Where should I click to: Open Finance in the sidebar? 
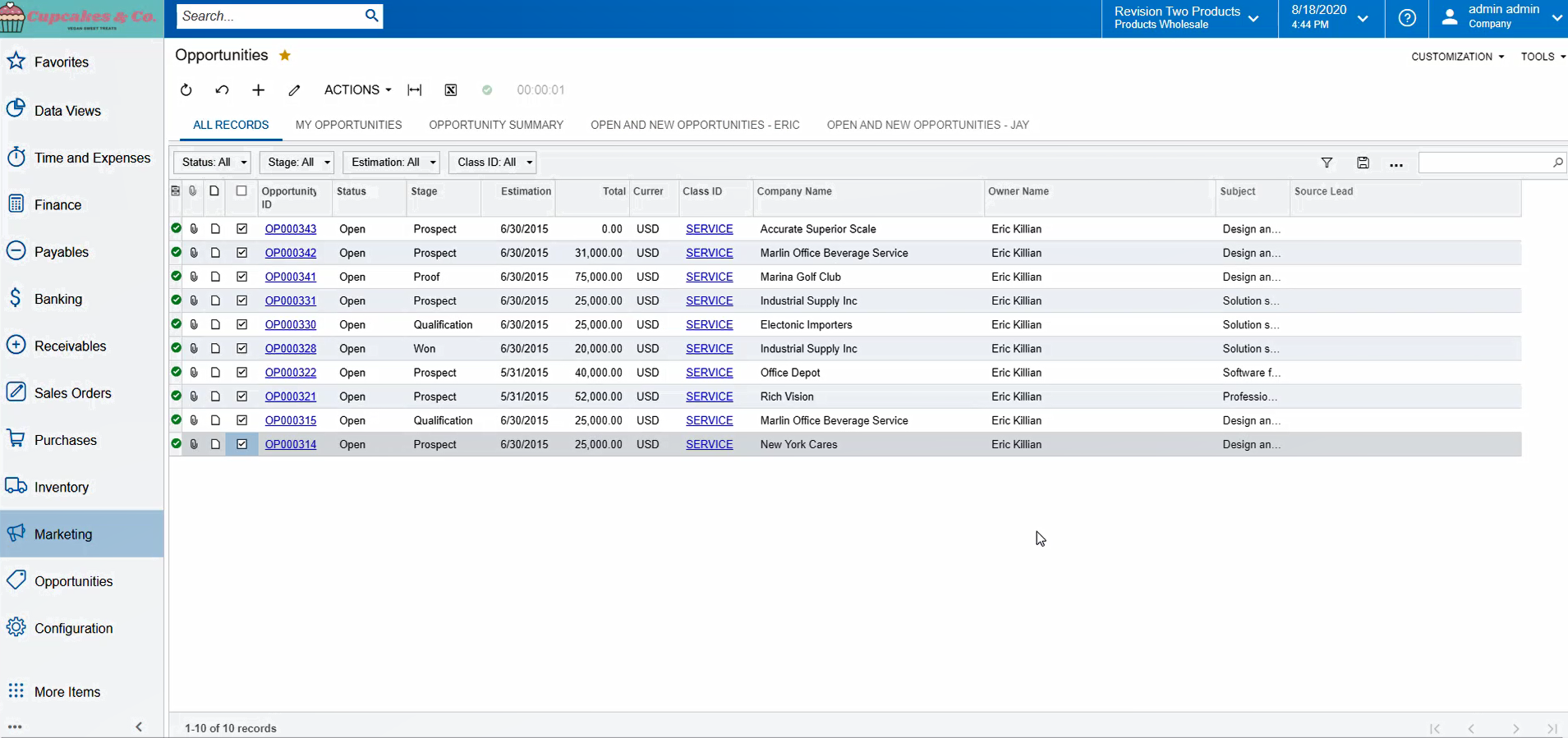pyautogui.click(x=82, y=204)
